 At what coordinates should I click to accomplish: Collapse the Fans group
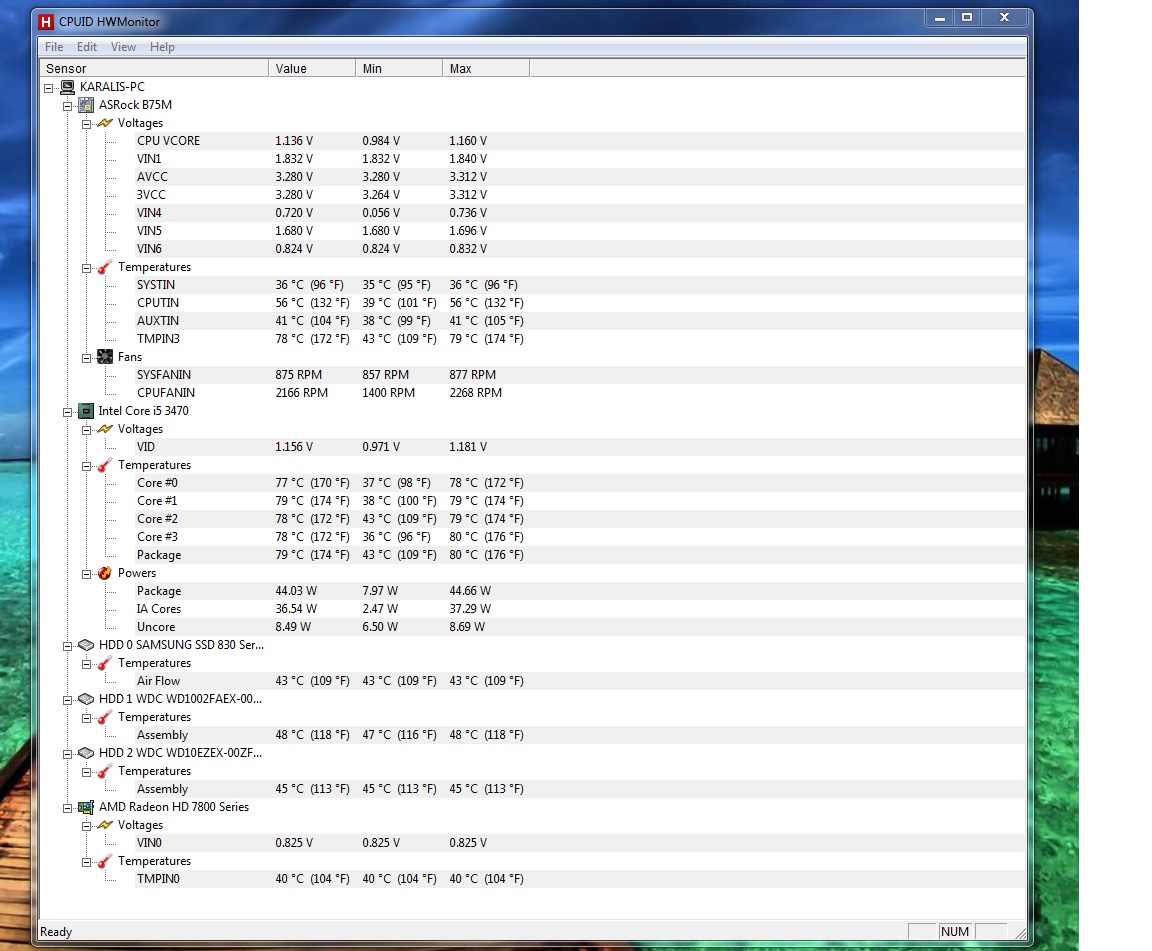point(87,358)
